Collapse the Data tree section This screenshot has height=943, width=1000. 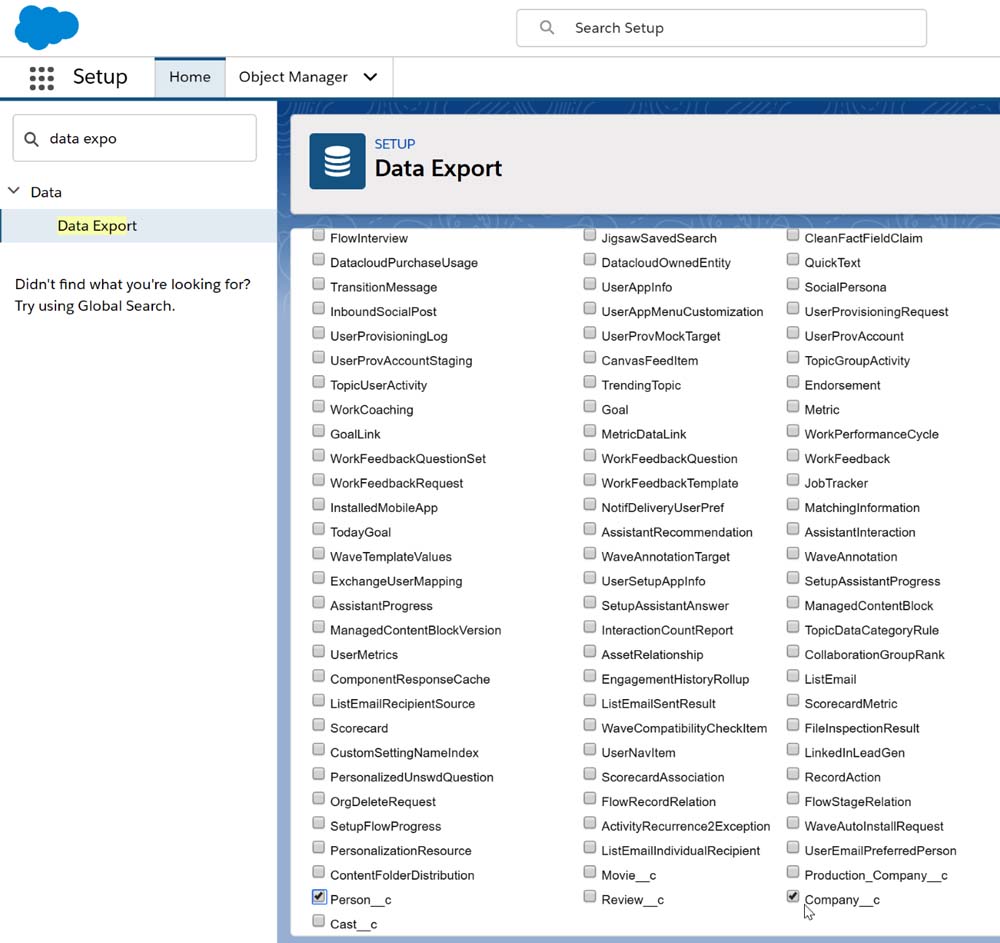click(14, 191)
